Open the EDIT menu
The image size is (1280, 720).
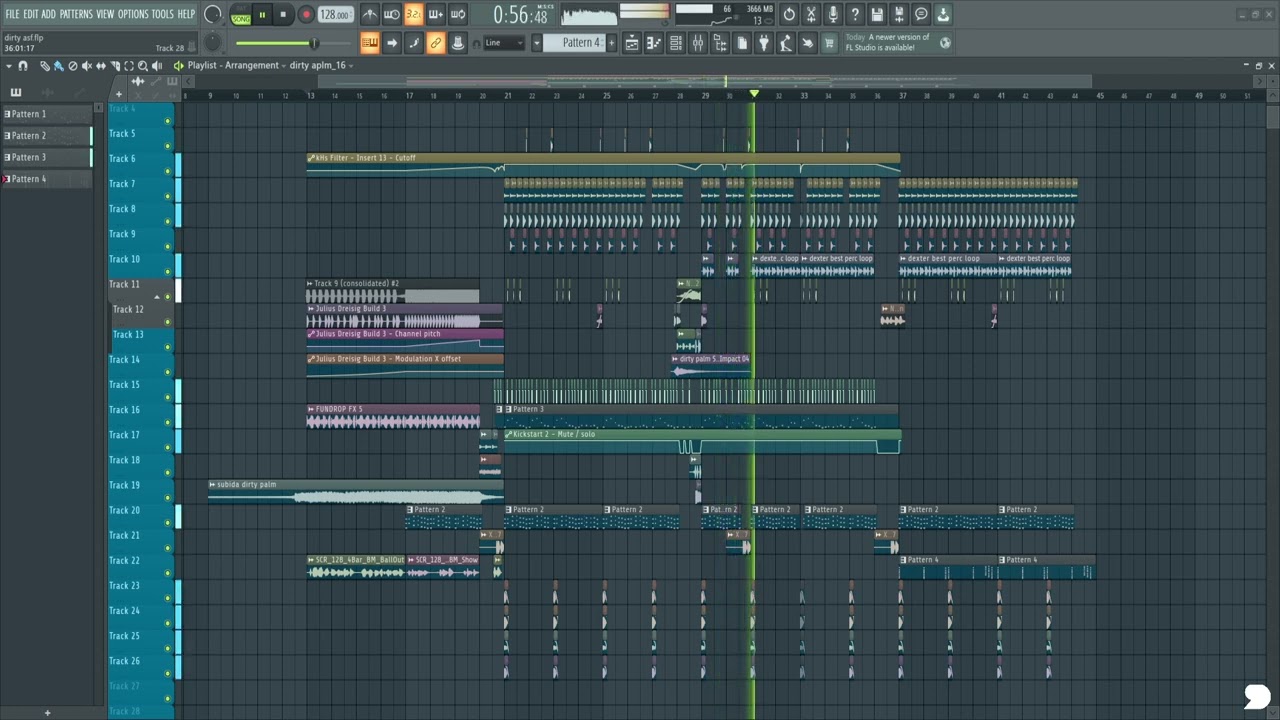tap(31, 14)
